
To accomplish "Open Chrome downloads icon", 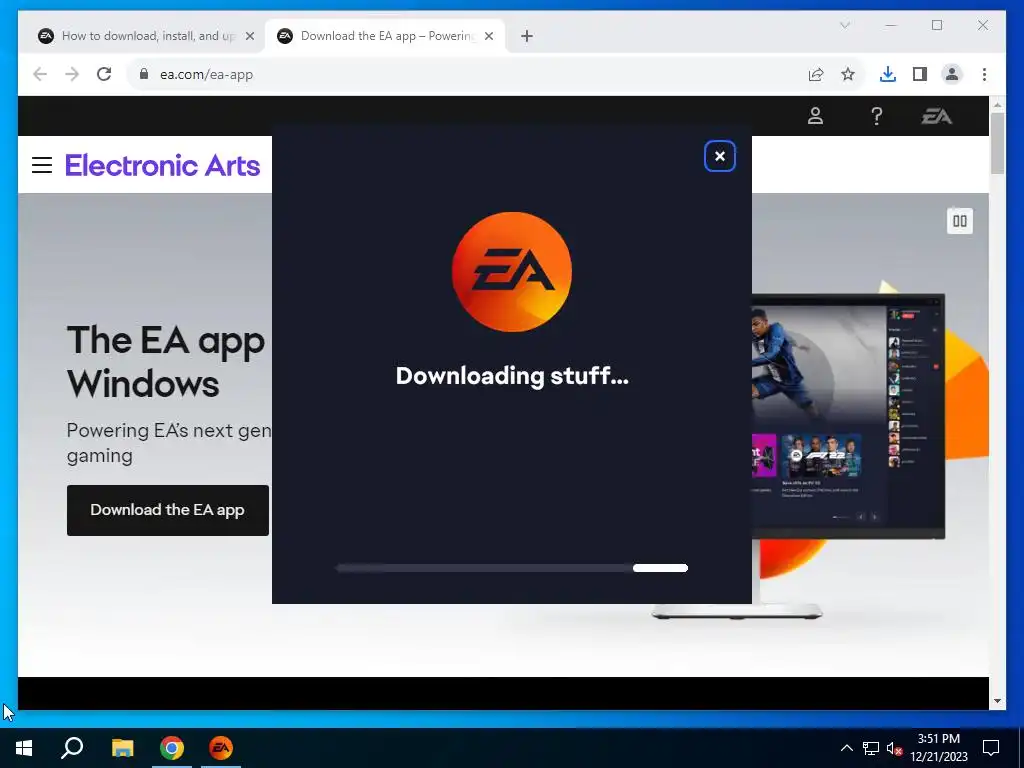I will (888, 74).
